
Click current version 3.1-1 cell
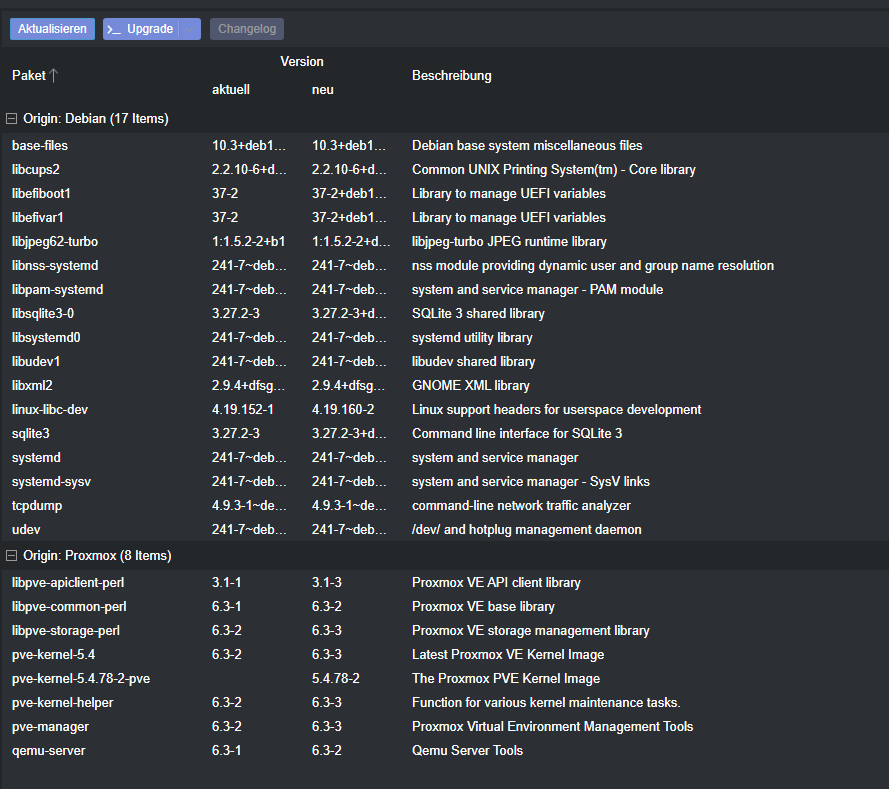tap(226, 583)
